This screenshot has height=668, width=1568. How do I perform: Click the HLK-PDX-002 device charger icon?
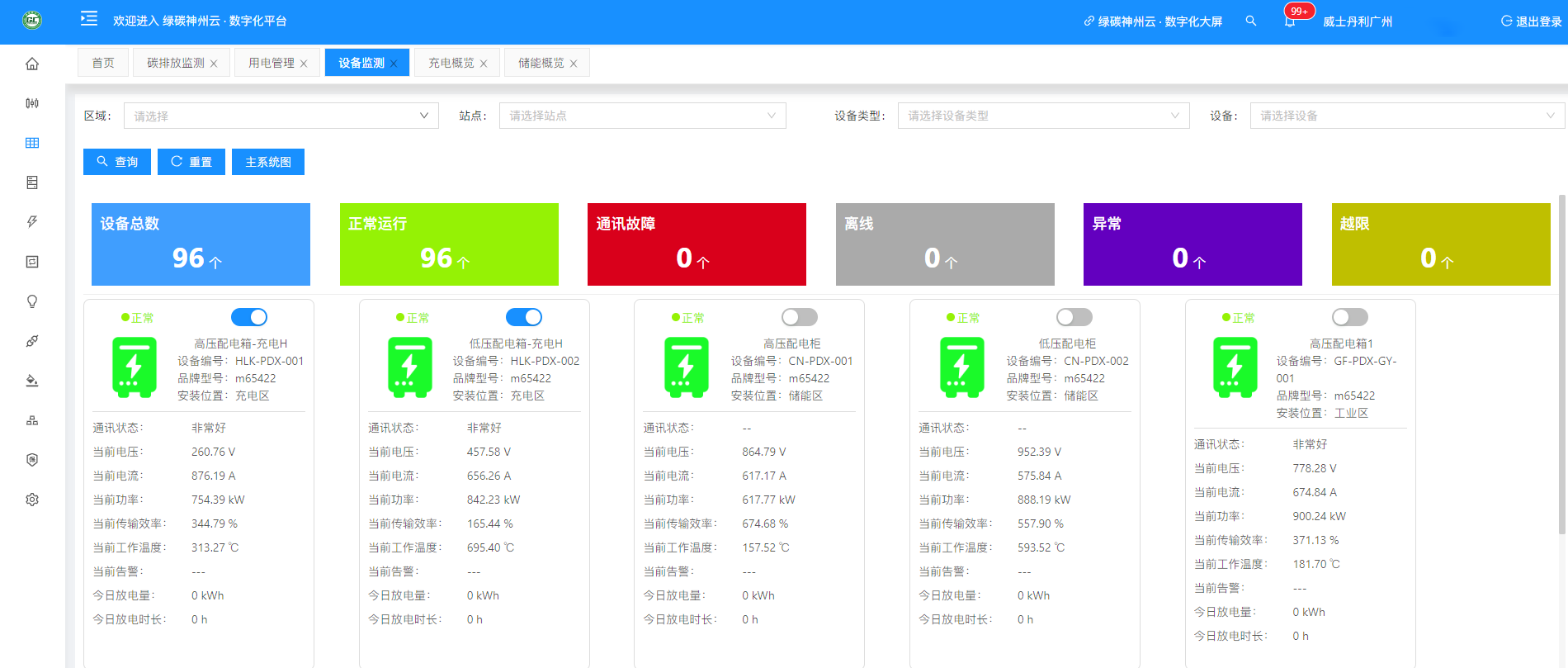(x=410, y=367)
